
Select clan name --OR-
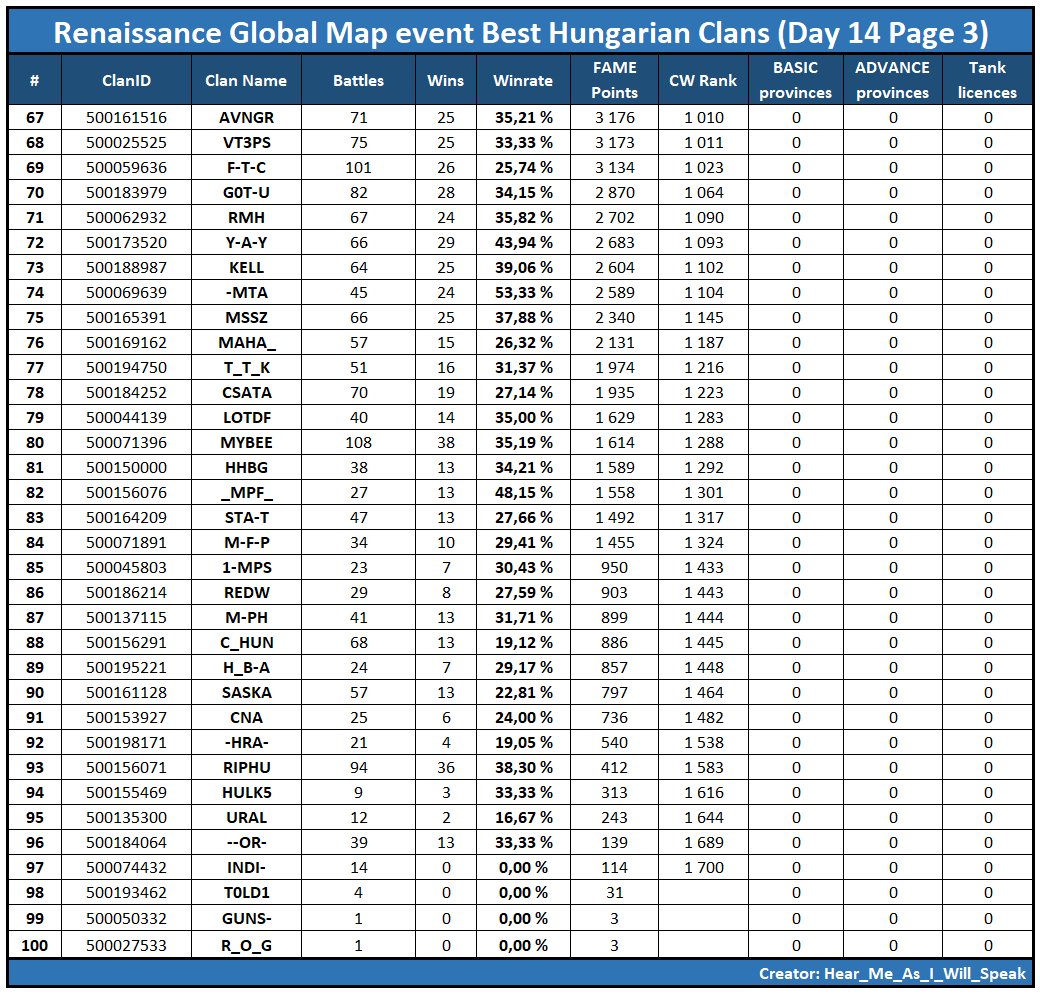tap(247, 842)
